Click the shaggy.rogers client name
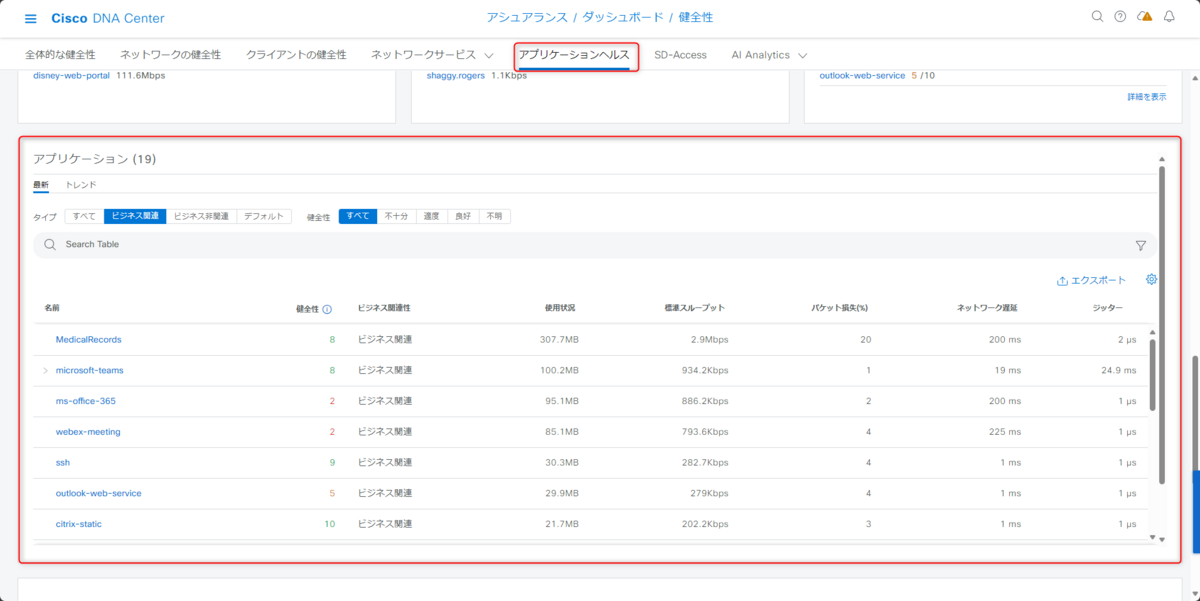Screen dimensions: 1200x601 pyautogui.click(x=455, y=76)
